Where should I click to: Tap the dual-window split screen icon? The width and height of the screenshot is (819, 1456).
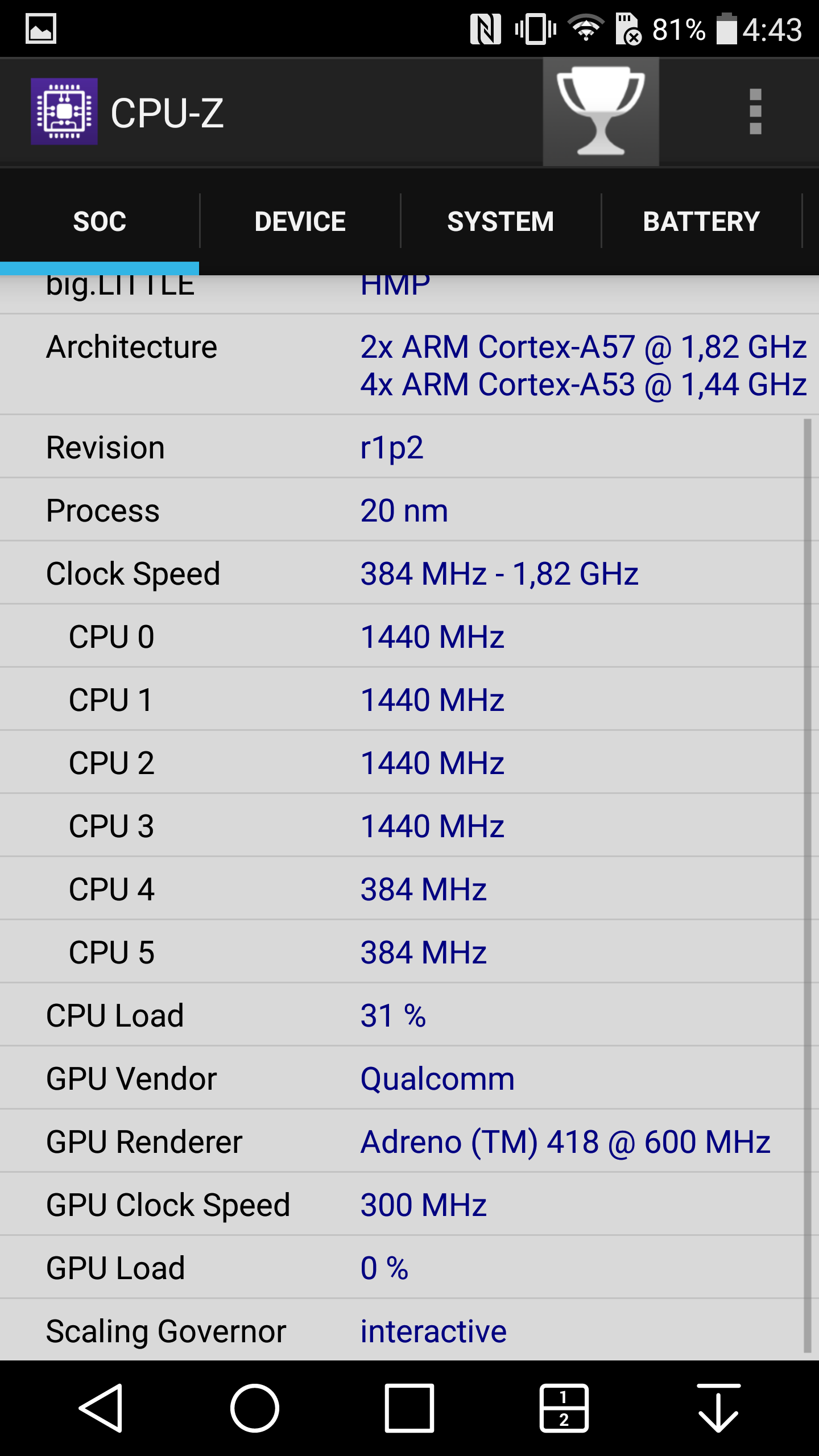[x=564, y=1408]
